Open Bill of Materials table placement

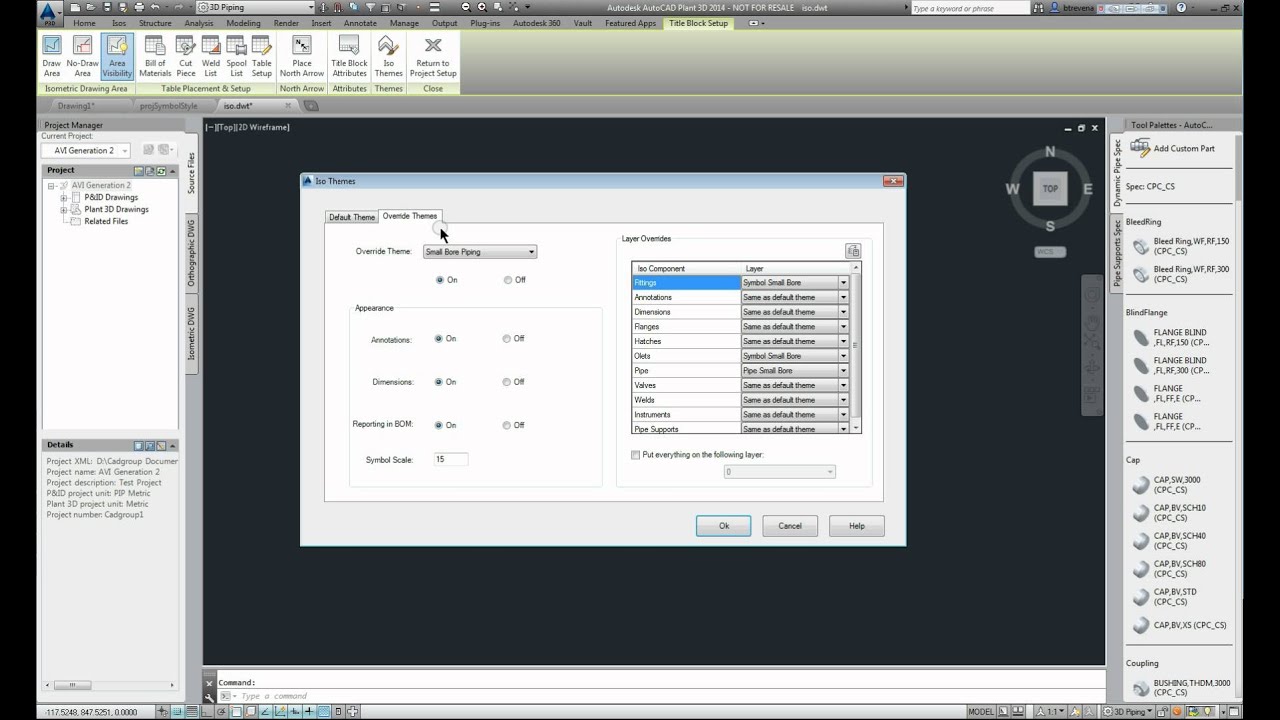tap(155, 56)
